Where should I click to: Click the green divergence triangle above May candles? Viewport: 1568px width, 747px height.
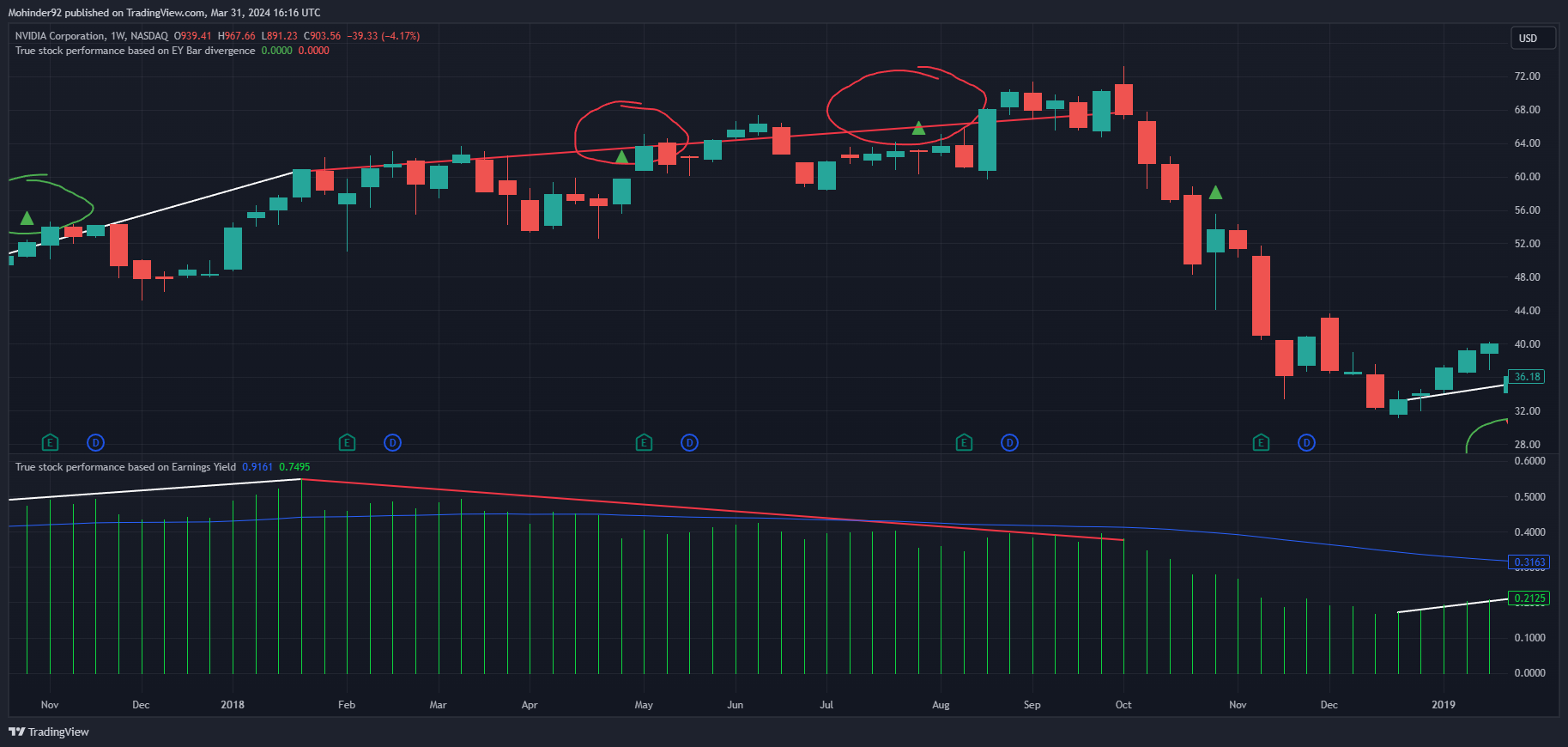(x=622, y=156)
